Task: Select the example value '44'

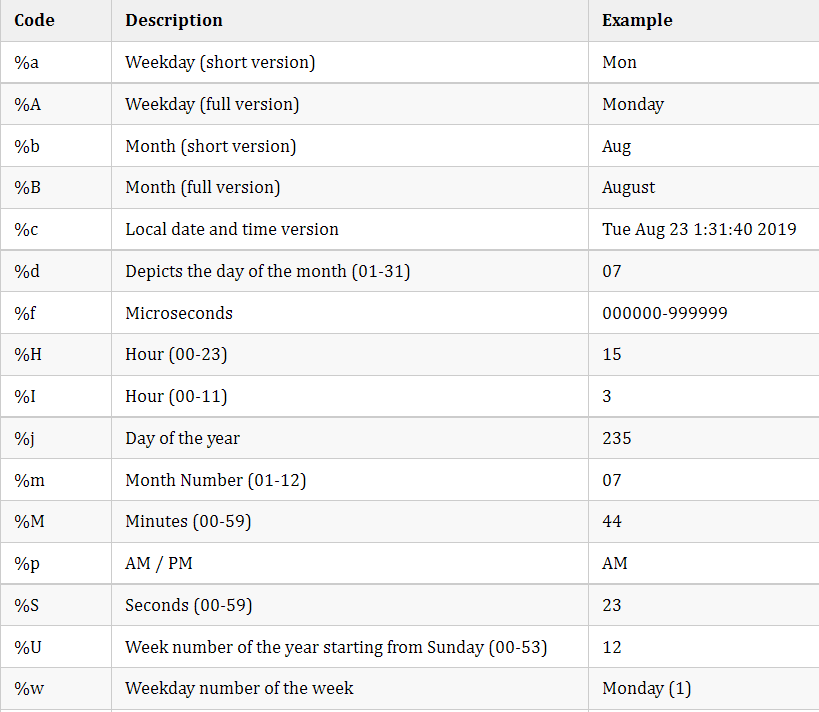Action: coord(612,522)
